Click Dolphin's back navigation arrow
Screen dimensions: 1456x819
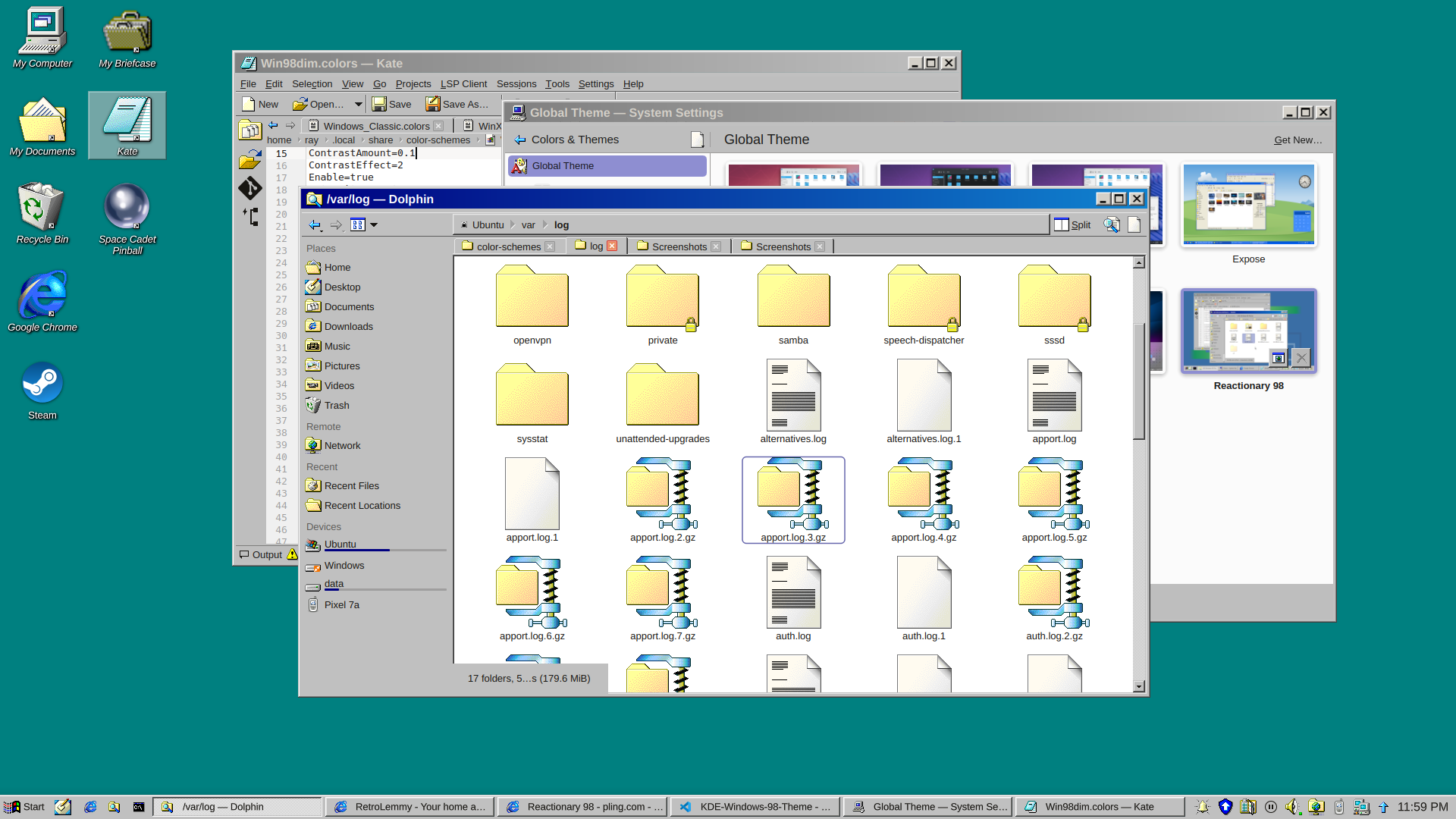coord(315,225)
